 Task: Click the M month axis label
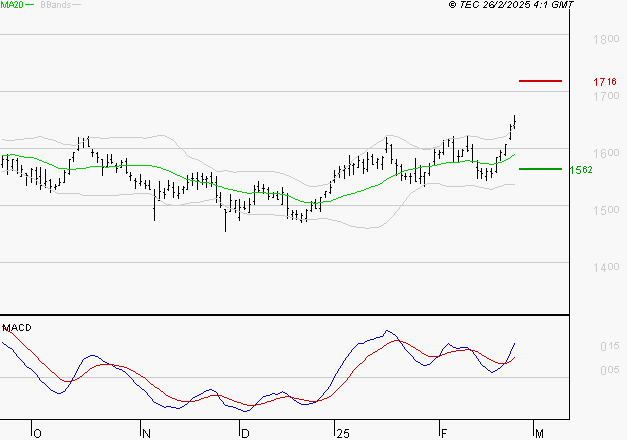pos(539,434)
